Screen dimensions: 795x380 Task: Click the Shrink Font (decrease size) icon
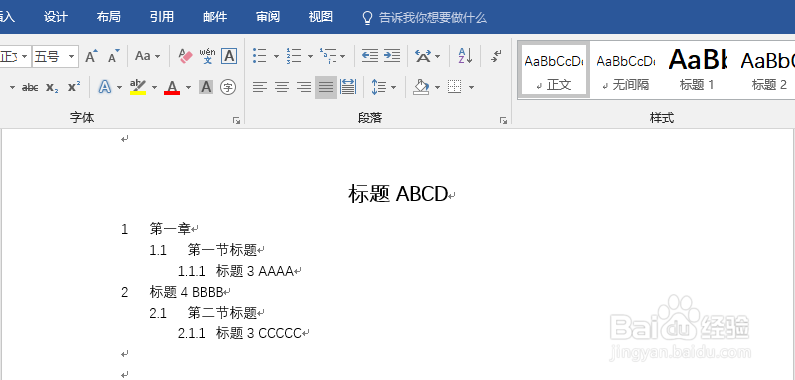(114, 56)
